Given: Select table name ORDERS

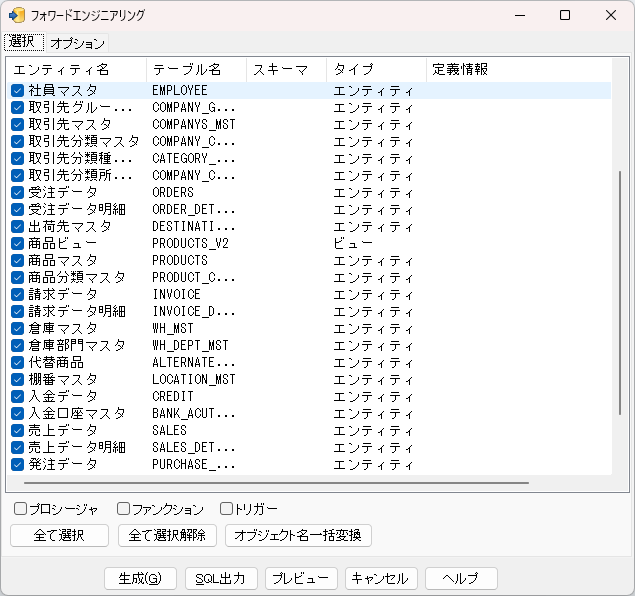Looking at the screenshot, I should coord(173,192).
